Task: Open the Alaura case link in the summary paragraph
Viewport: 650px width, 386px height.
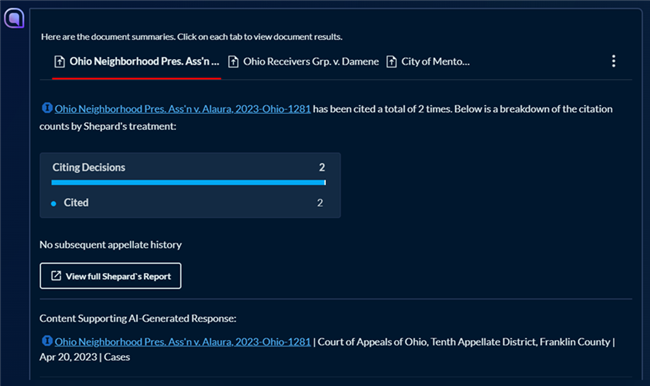Action: pyautogui.click(x=182, y=109)
